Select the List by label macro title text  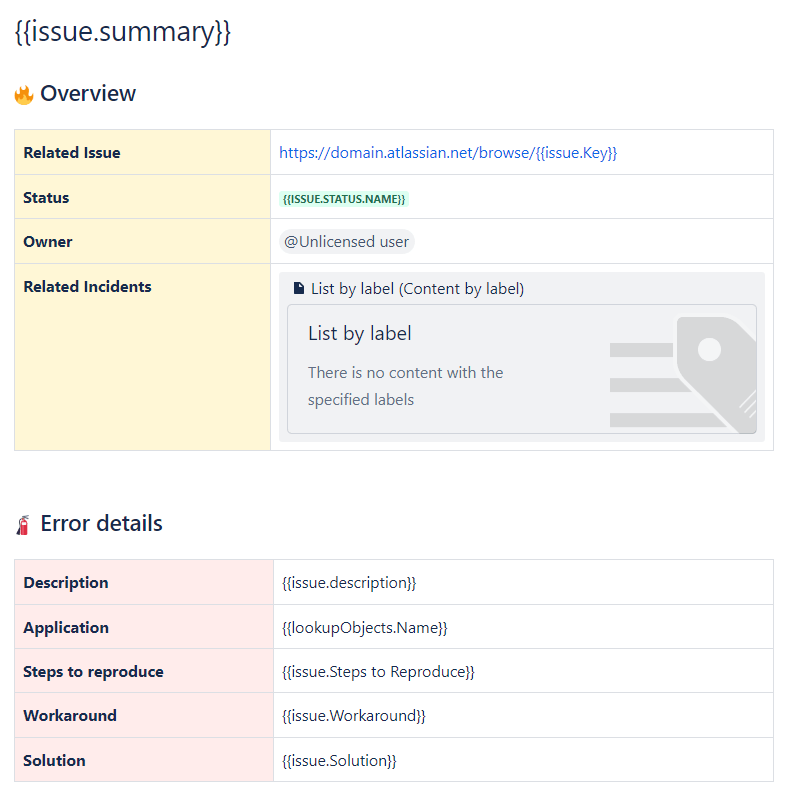(360, 334)
